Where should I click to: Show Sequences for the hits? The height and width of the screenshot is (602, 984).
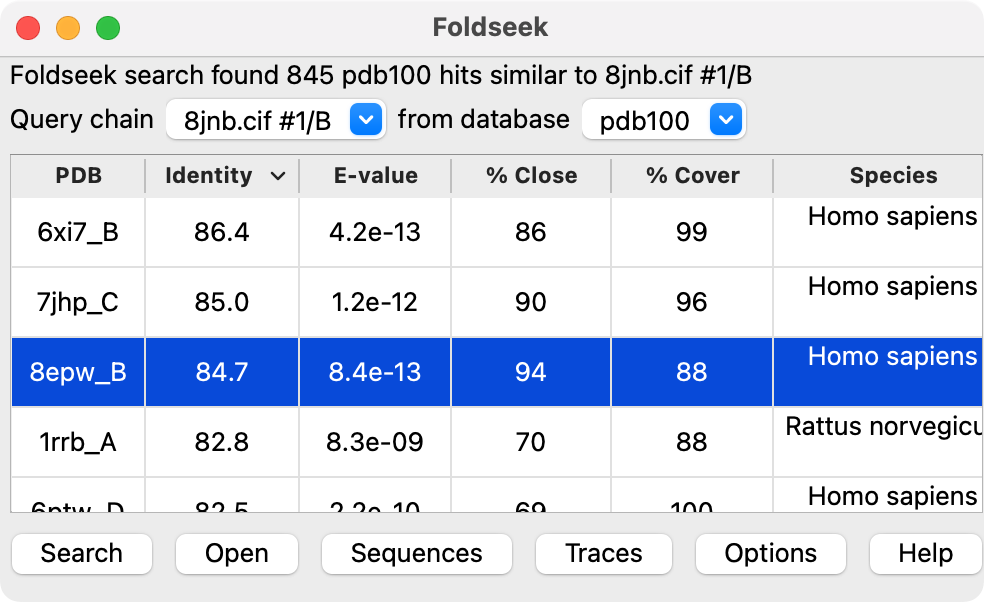click(416, 554)
